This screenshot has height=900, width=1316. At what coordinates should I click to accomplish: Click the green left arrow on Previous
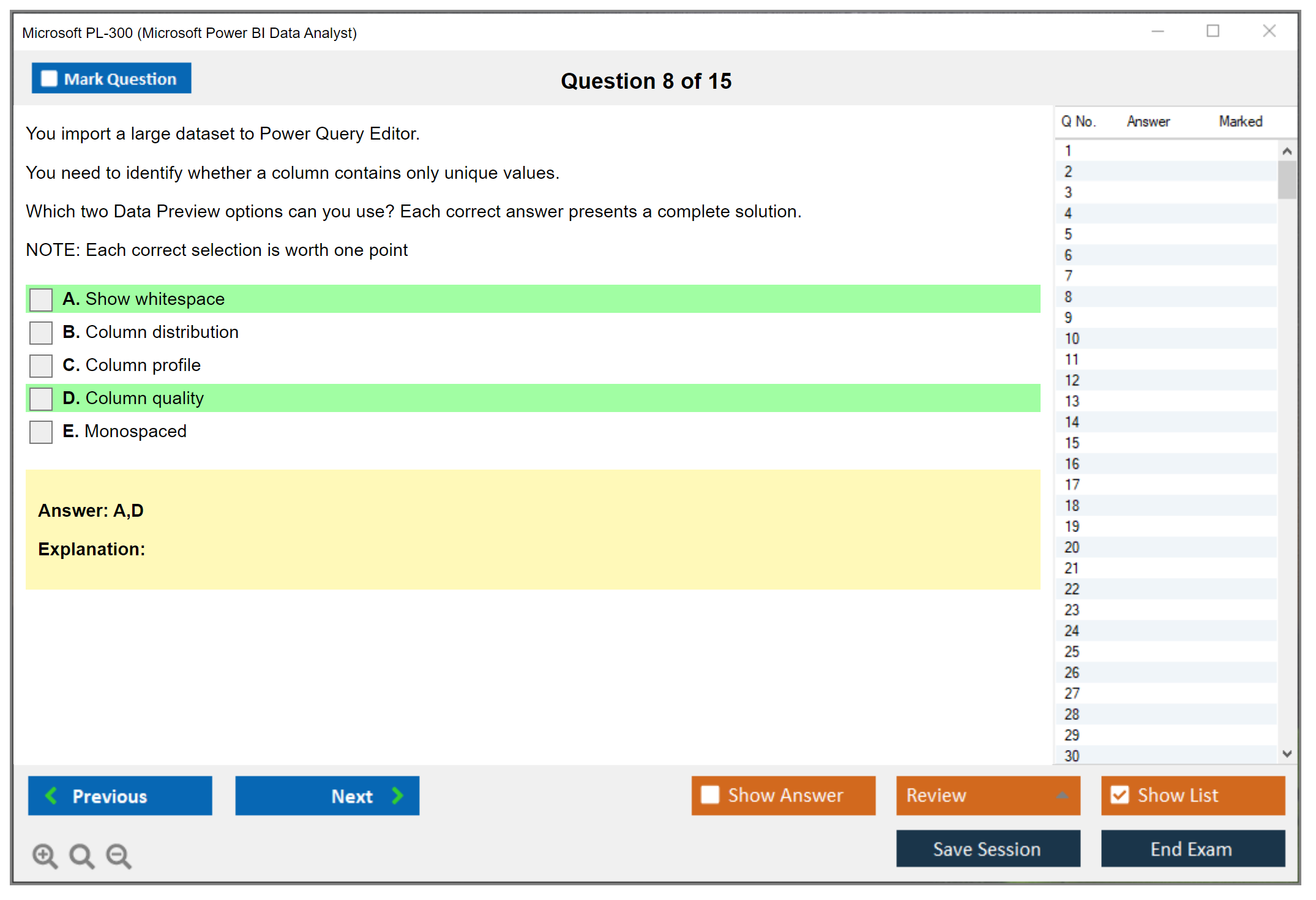(x=51, y=795)
